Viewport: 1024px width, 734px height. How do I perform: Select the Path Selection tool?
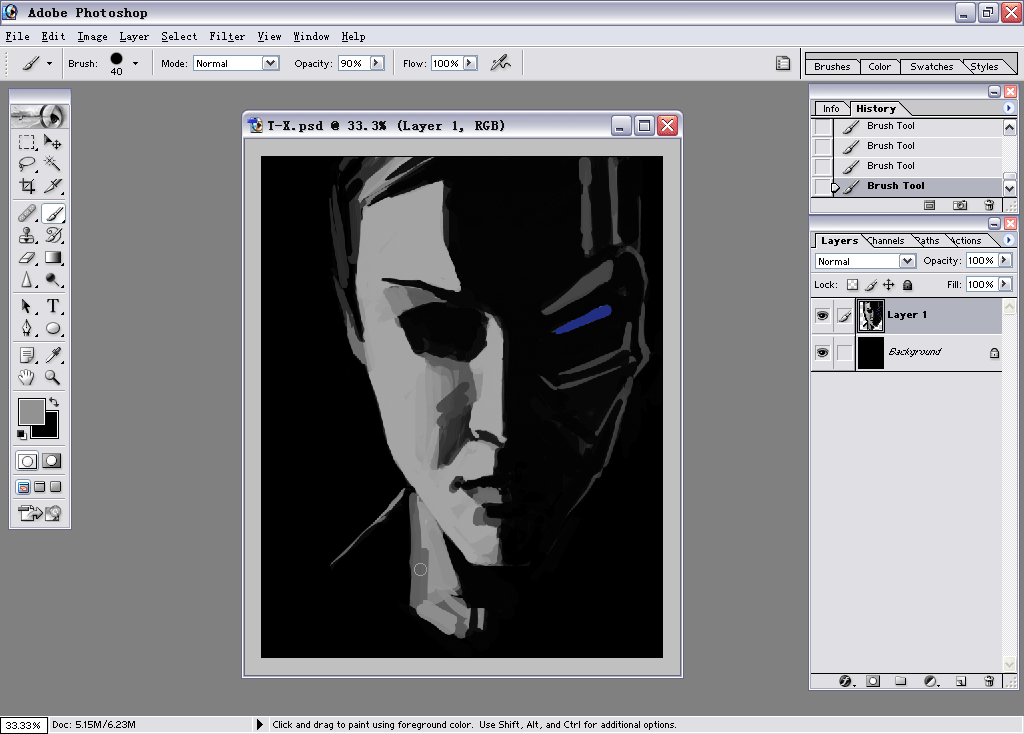[x=27, y=306]
